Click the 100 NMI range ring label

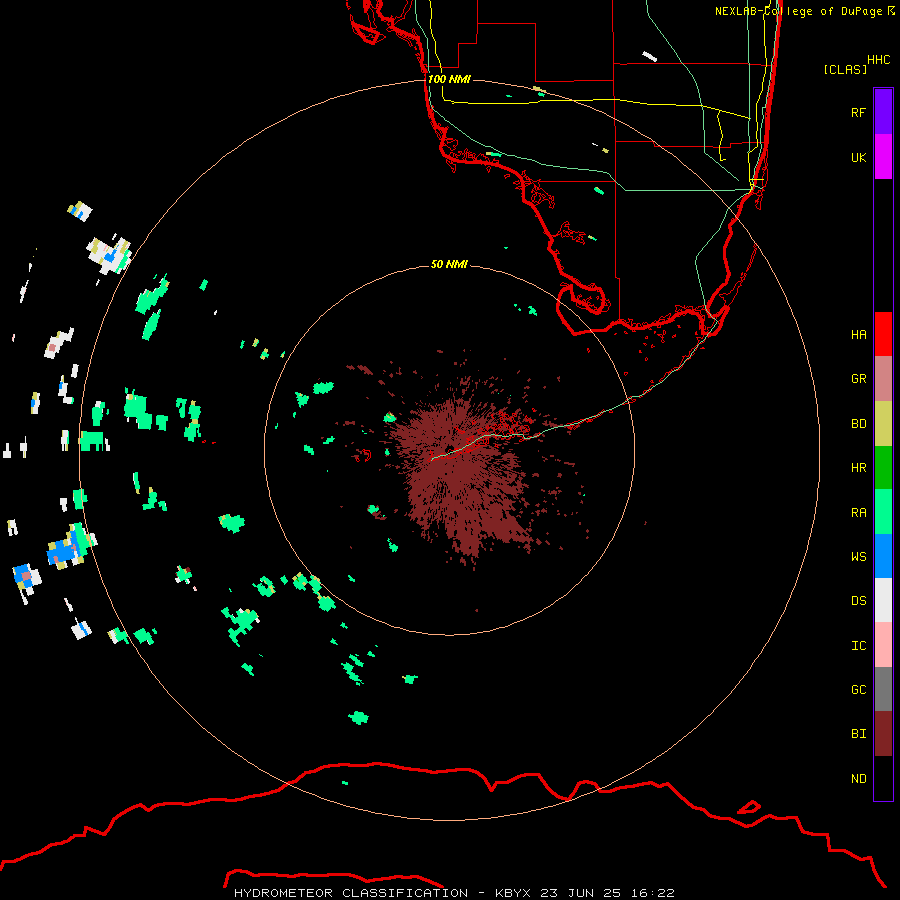click(449, 79)
